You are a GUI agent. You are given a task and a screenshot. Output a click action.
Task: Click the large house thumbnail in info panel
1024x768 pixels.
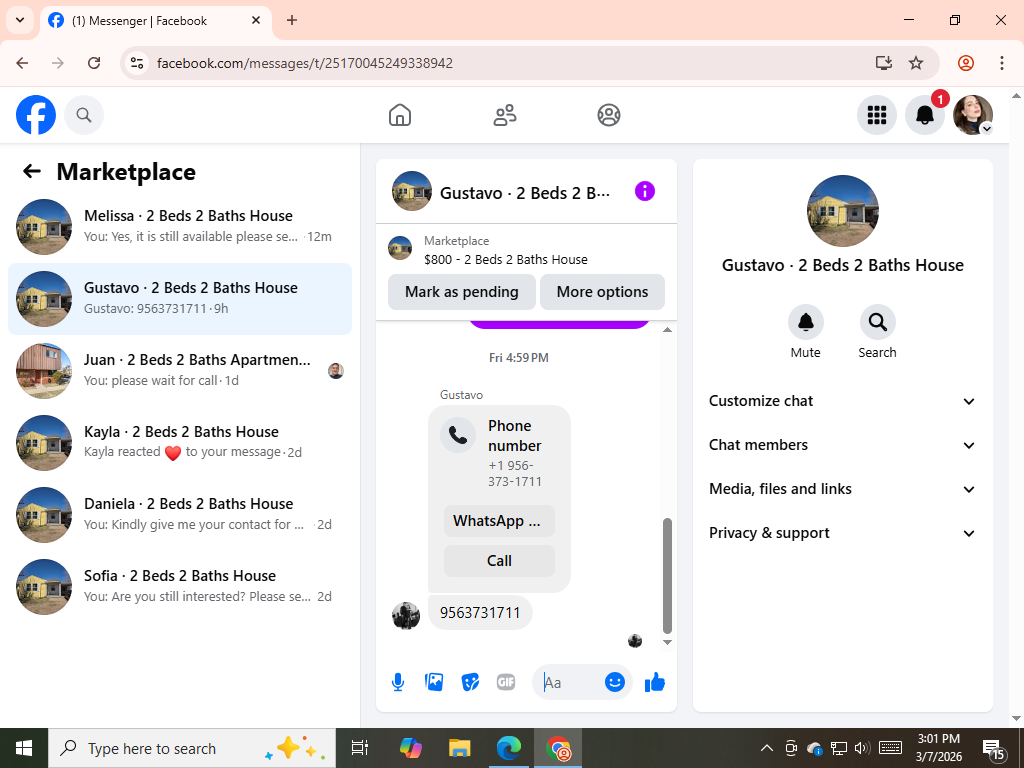click(x=842, y=211)
